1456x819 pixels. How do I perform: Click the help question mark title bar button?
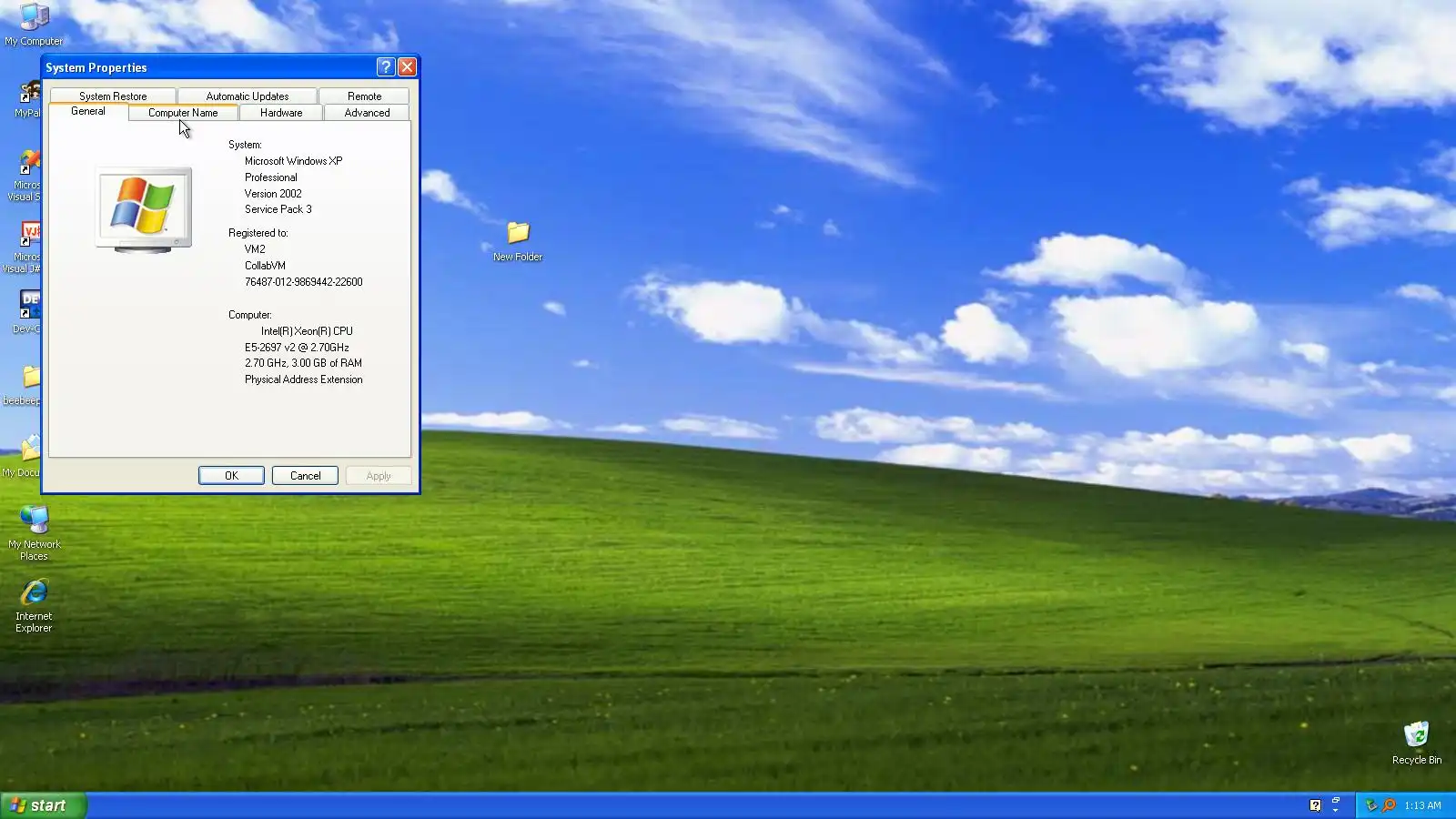386,66
